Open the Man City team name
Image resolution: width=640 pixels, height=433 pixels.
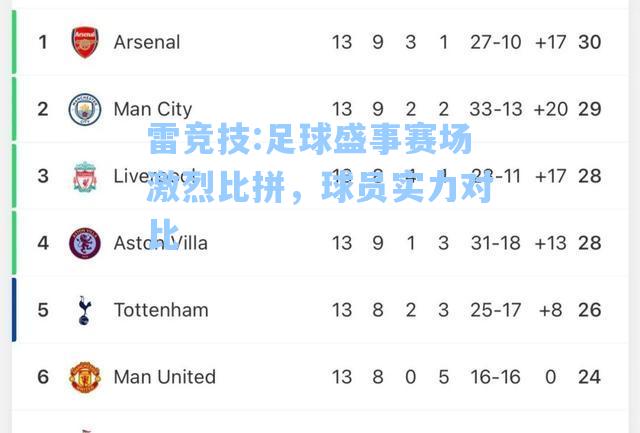point(153,109)
